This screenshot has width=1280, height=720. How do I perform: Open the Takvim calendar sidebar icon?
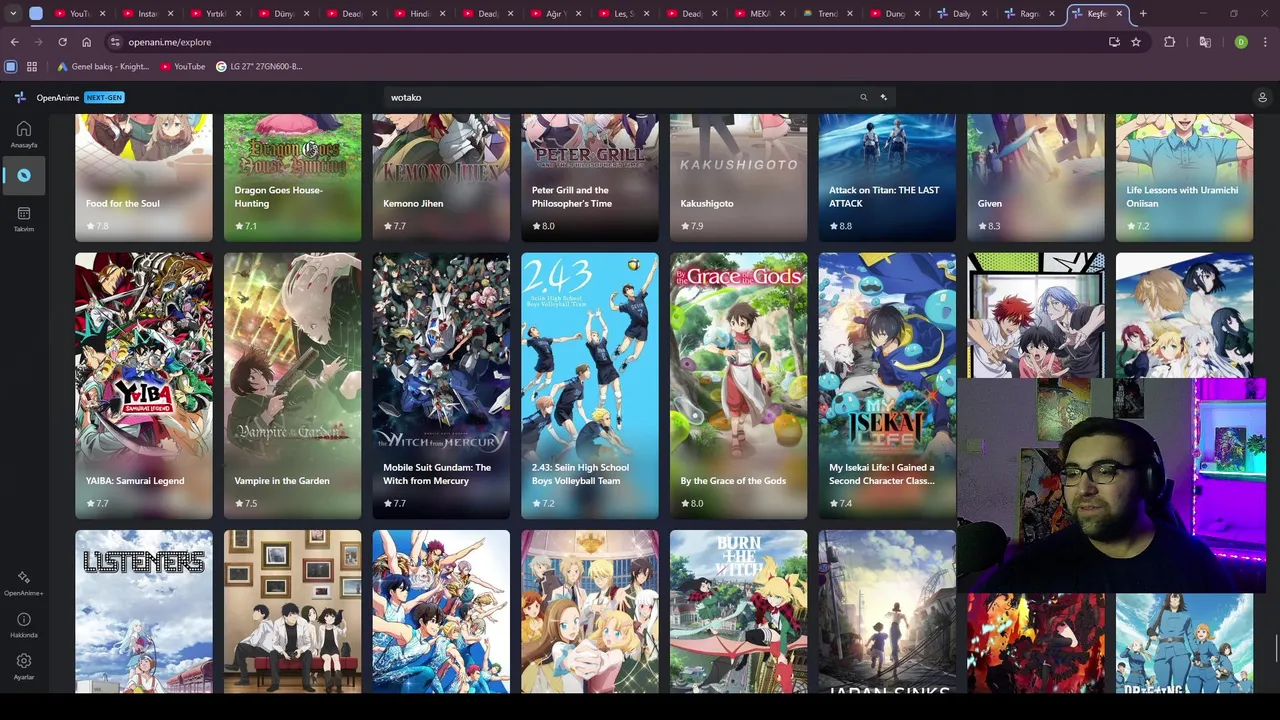pos(24,213)
